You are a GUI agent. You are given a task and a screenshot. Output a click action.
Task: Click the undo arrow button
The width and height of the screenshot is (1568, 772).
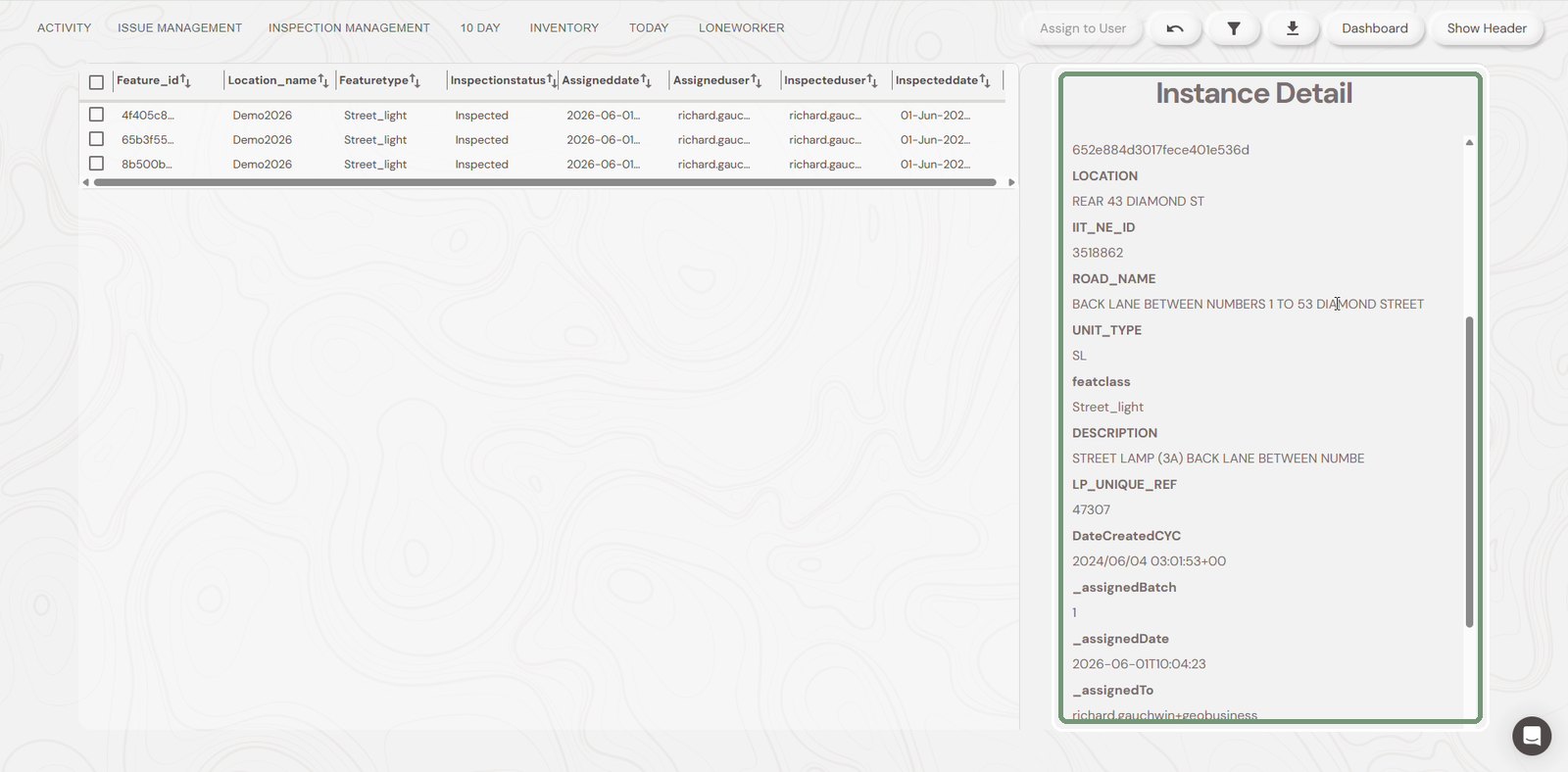1175,28
